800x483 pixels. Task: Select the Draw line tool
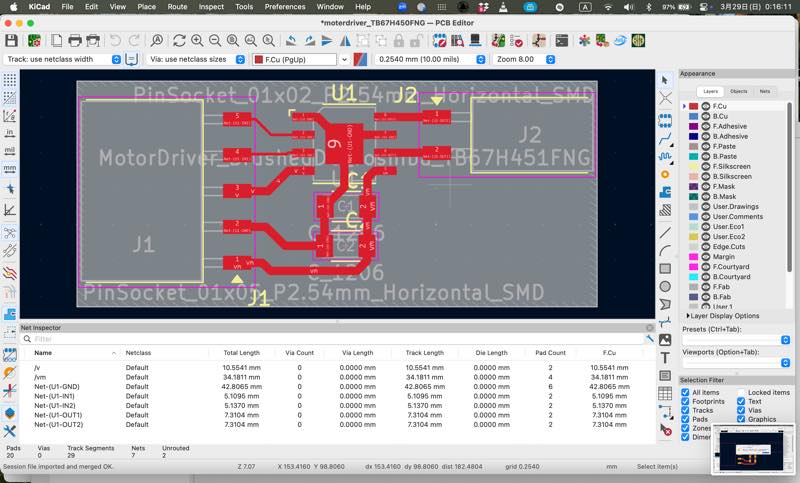[665, 233]
